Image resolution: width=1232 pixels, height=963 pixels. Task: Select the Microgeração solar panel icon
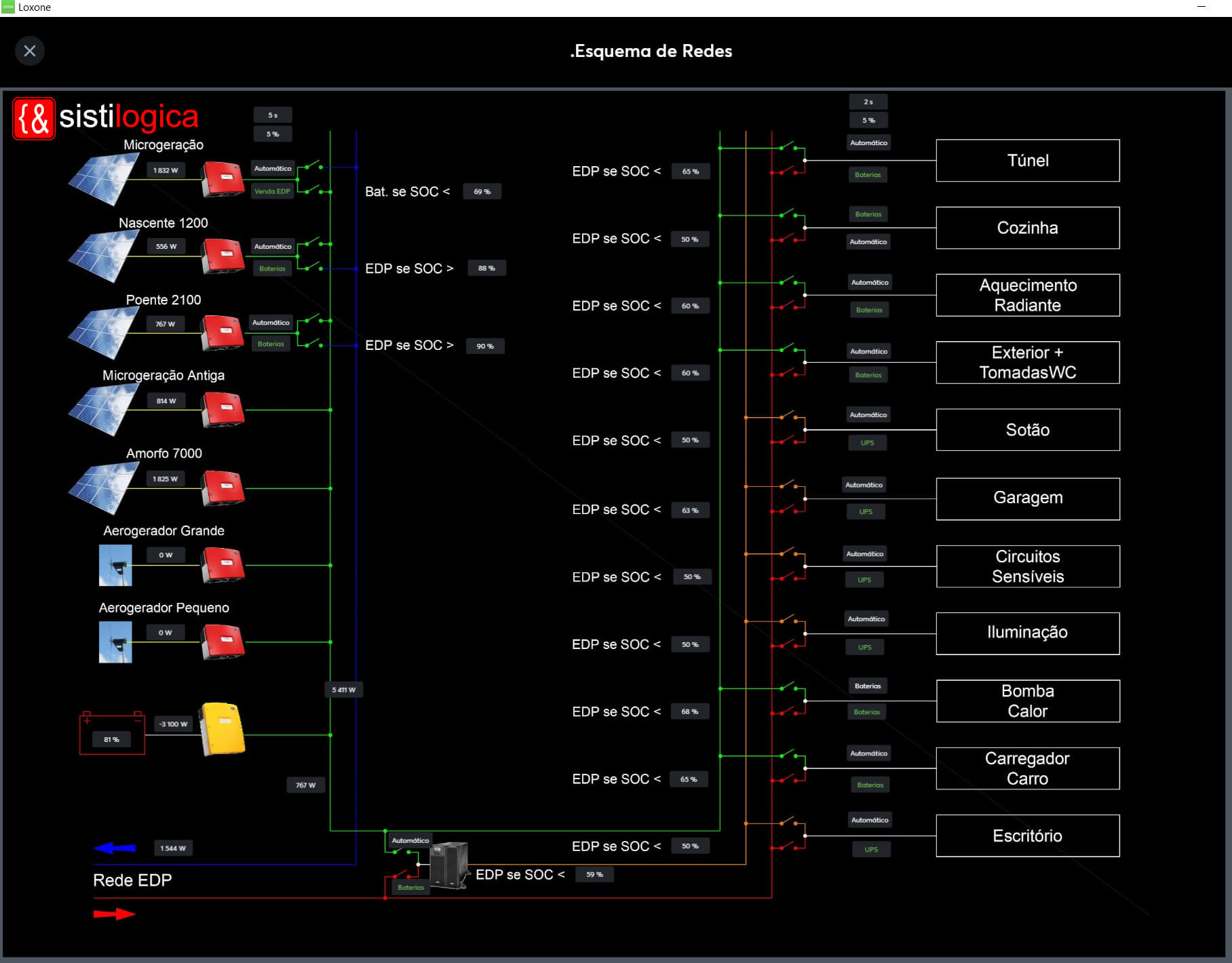click(103, 179)
